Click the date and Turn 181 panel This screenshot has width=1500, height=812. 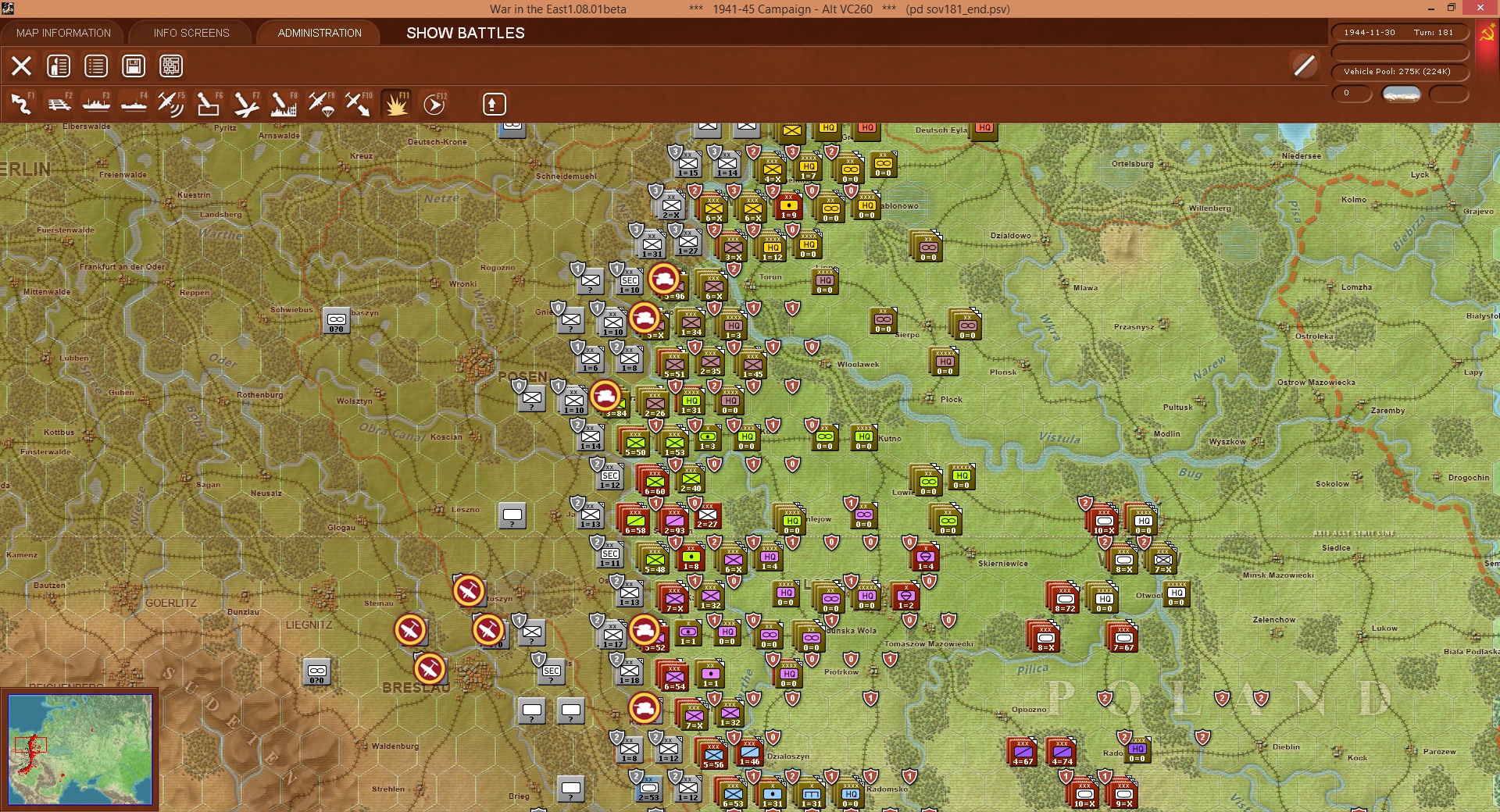click(1399, 33)
